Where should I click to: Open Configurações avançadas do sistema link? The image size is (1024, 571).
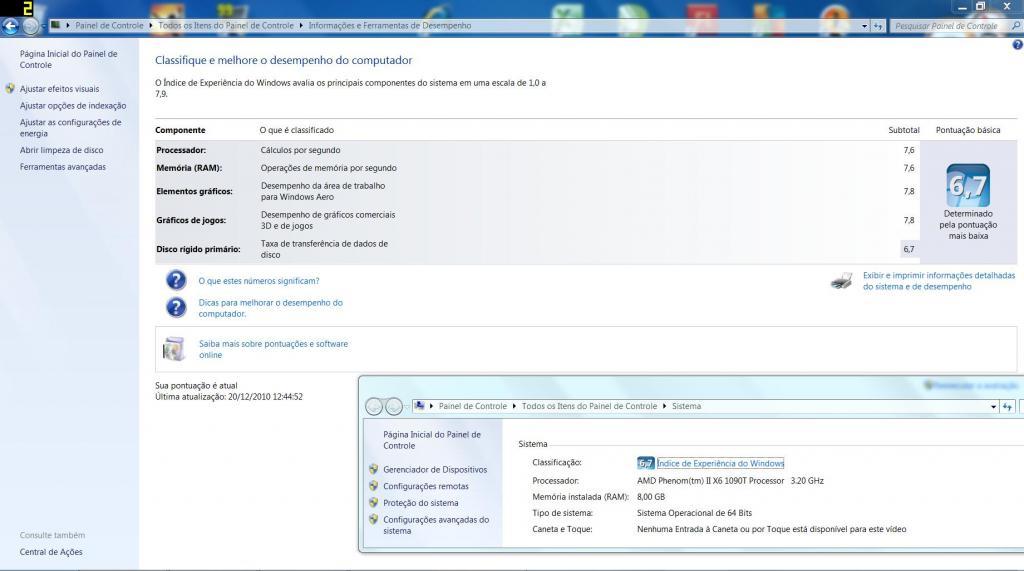(x=436, y=525)
